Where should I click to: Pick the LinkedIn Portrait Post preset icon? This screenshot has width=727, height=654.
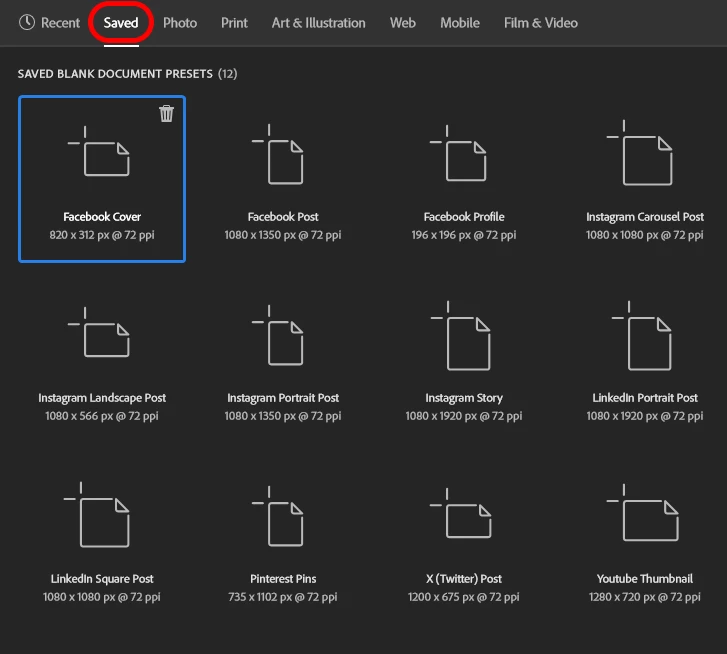pyautogui.click(x=642, y=336)
